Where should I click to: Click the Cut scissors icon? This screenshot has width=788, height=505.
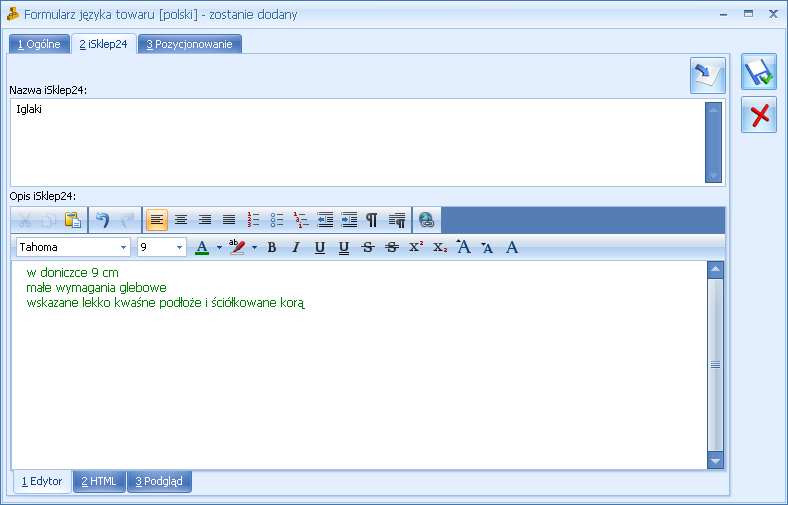(25, 220)
